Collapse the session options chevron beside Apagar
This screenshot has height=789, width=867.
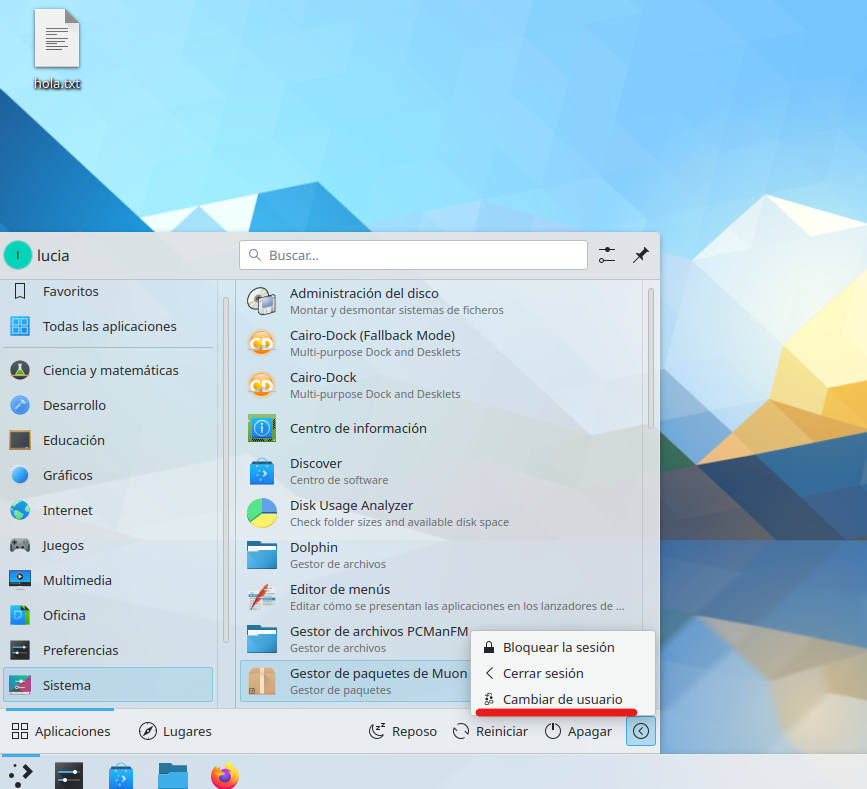(640, 730)
